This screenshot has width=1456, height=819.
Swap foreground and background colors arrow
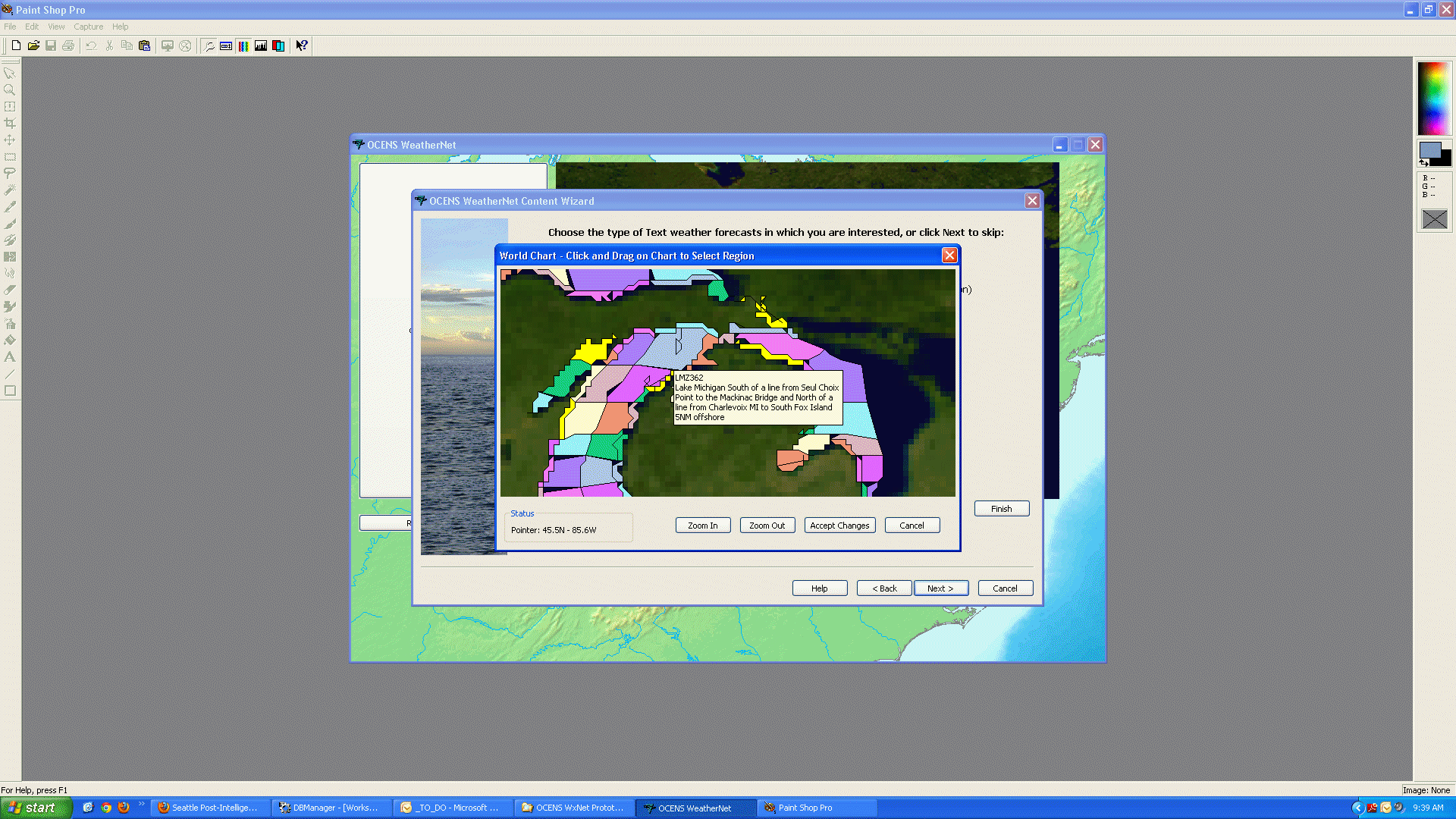point(1423,162)
